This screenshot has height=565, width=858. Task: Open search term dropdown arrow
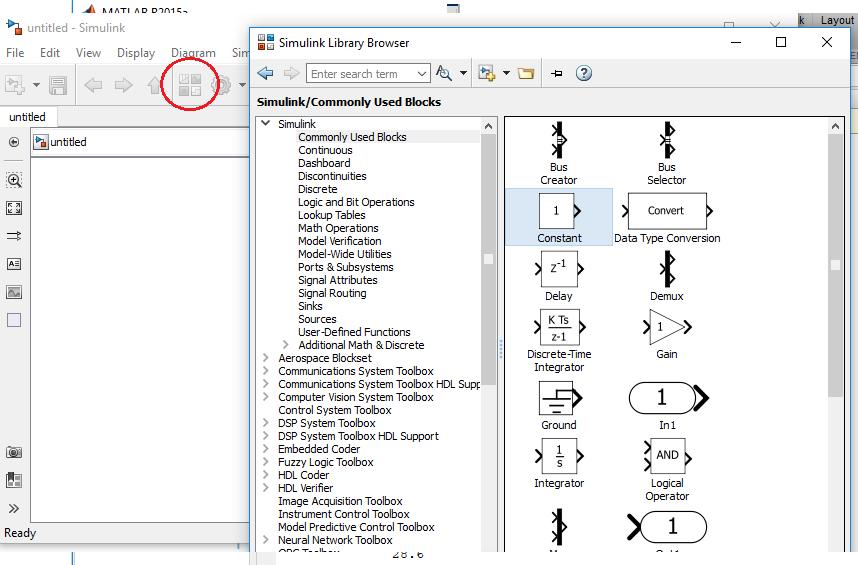coord(421,73)
